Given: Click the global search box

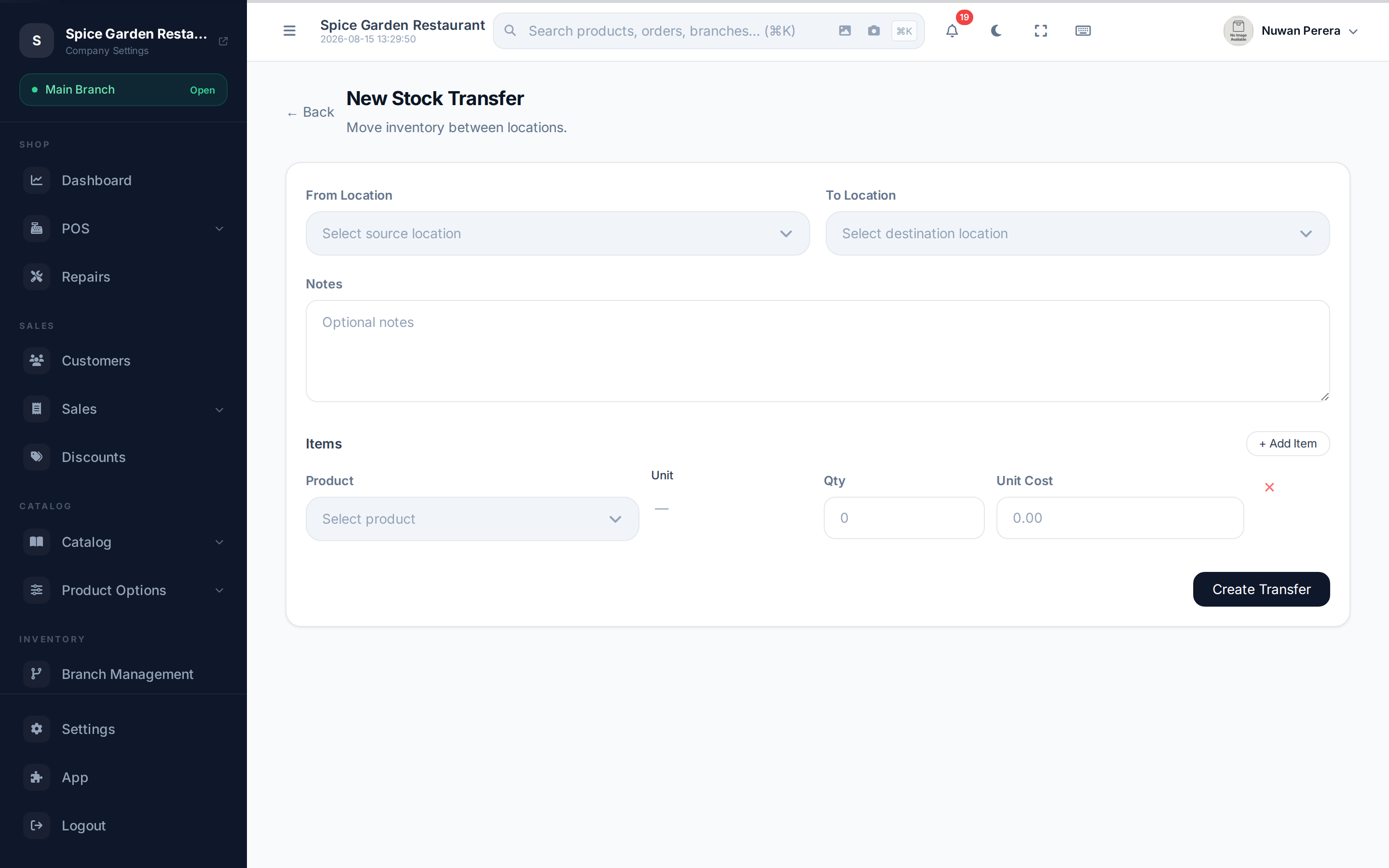Looking at the screenshot, I should pos(708,31).
